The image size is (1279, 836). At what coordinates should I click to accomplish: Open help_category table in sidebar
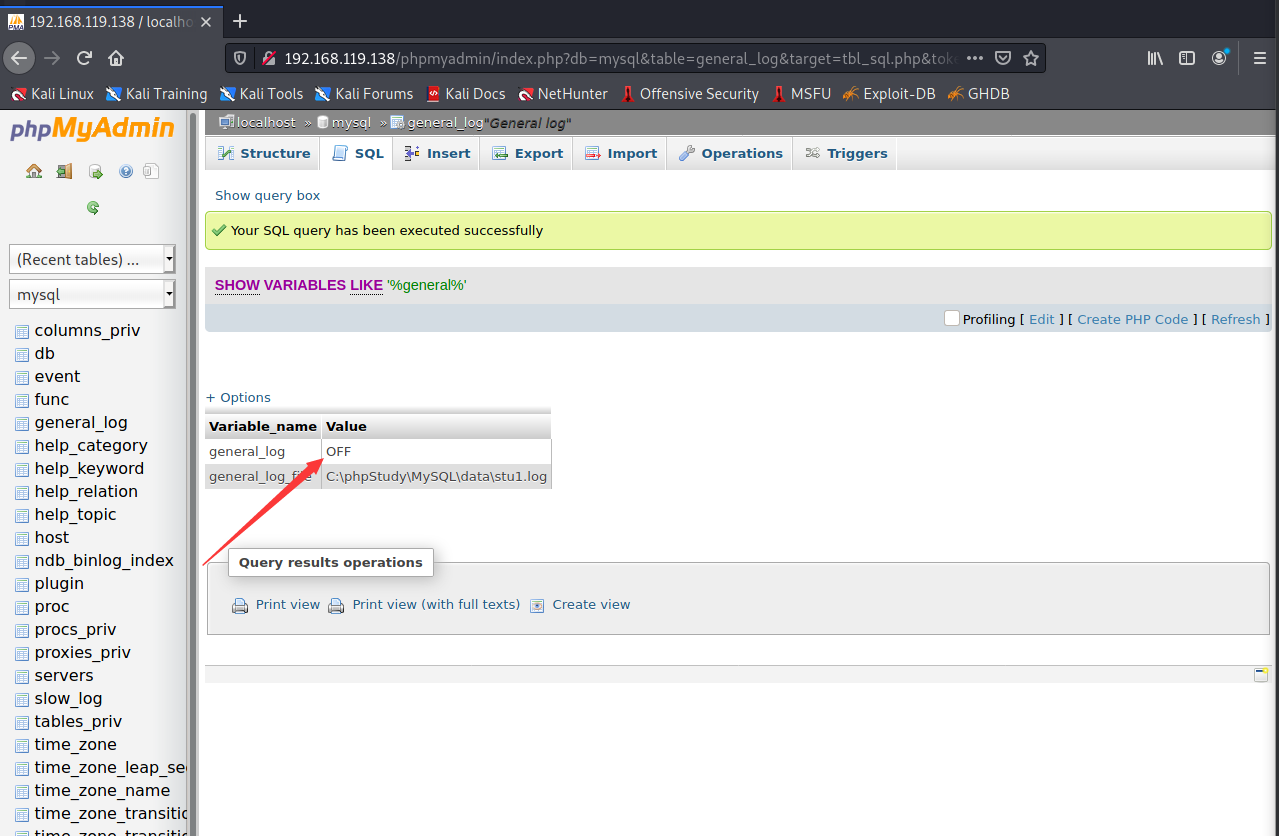pos(91,446)
